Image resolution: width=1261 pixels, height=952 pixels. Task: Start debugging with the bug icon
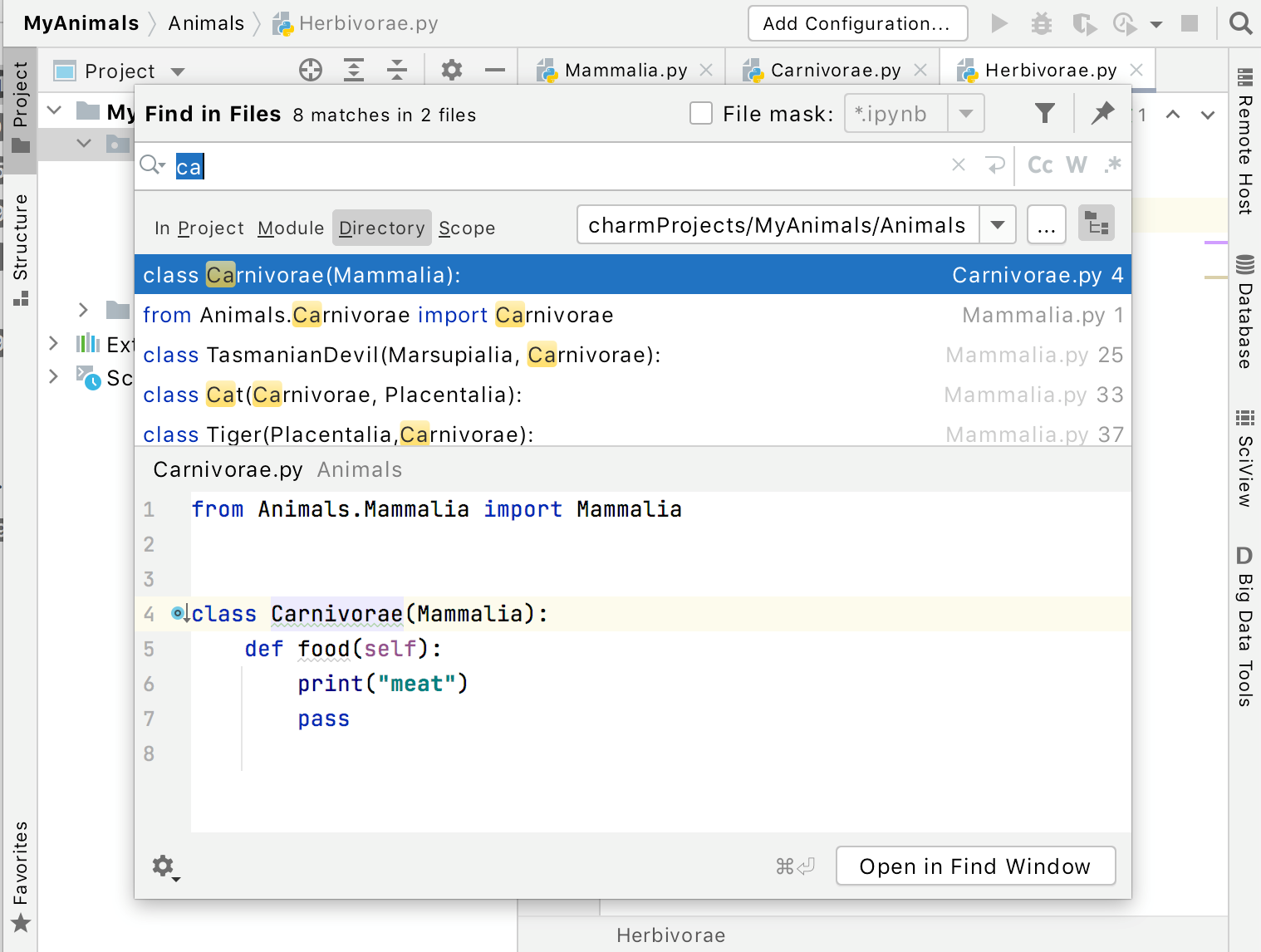1041,23
